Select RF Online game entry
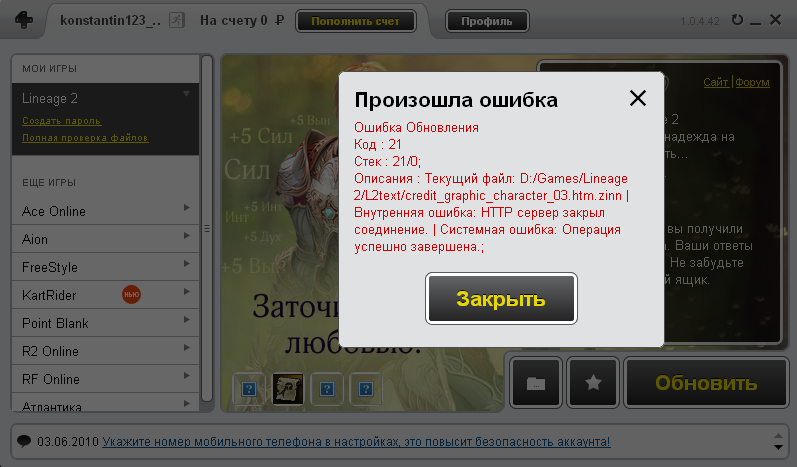 click(105, 379)
